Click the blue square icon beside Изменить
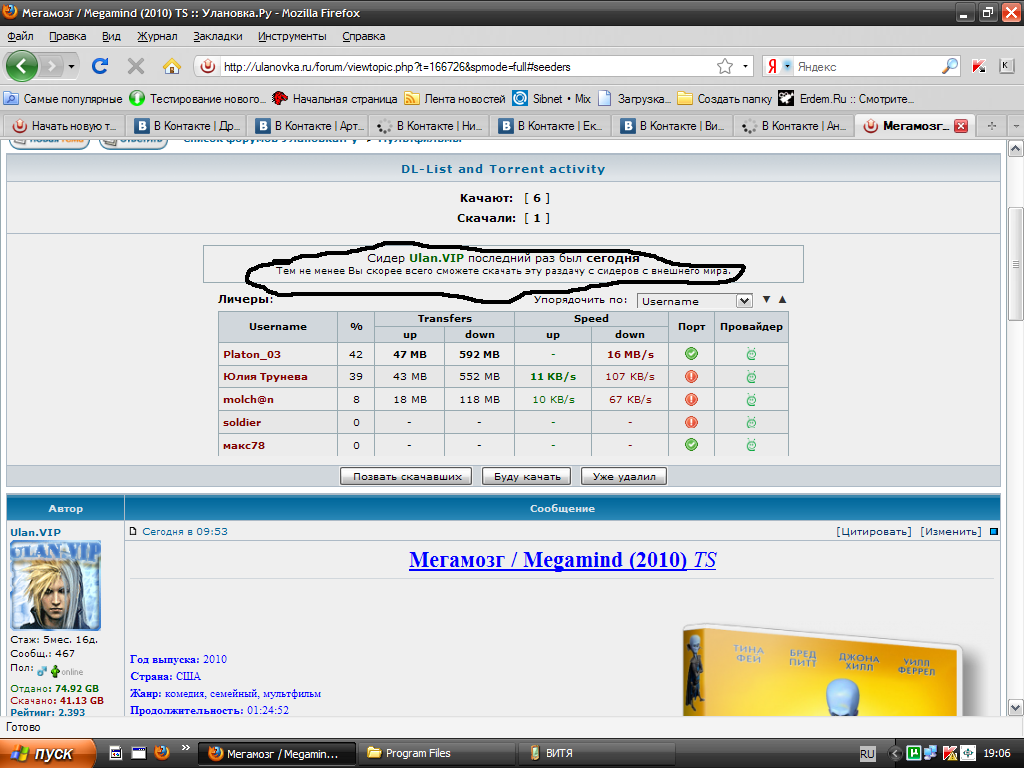This screenshot has height=768, width=1024. [994, 532]
